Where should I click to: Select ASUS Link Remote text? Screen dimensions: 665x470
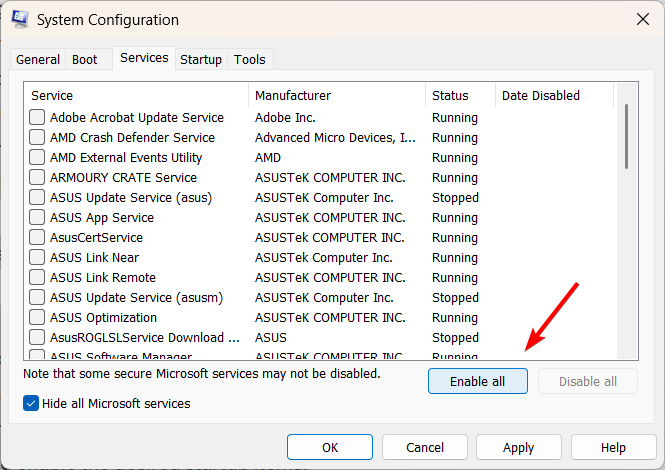coord(103,277)
